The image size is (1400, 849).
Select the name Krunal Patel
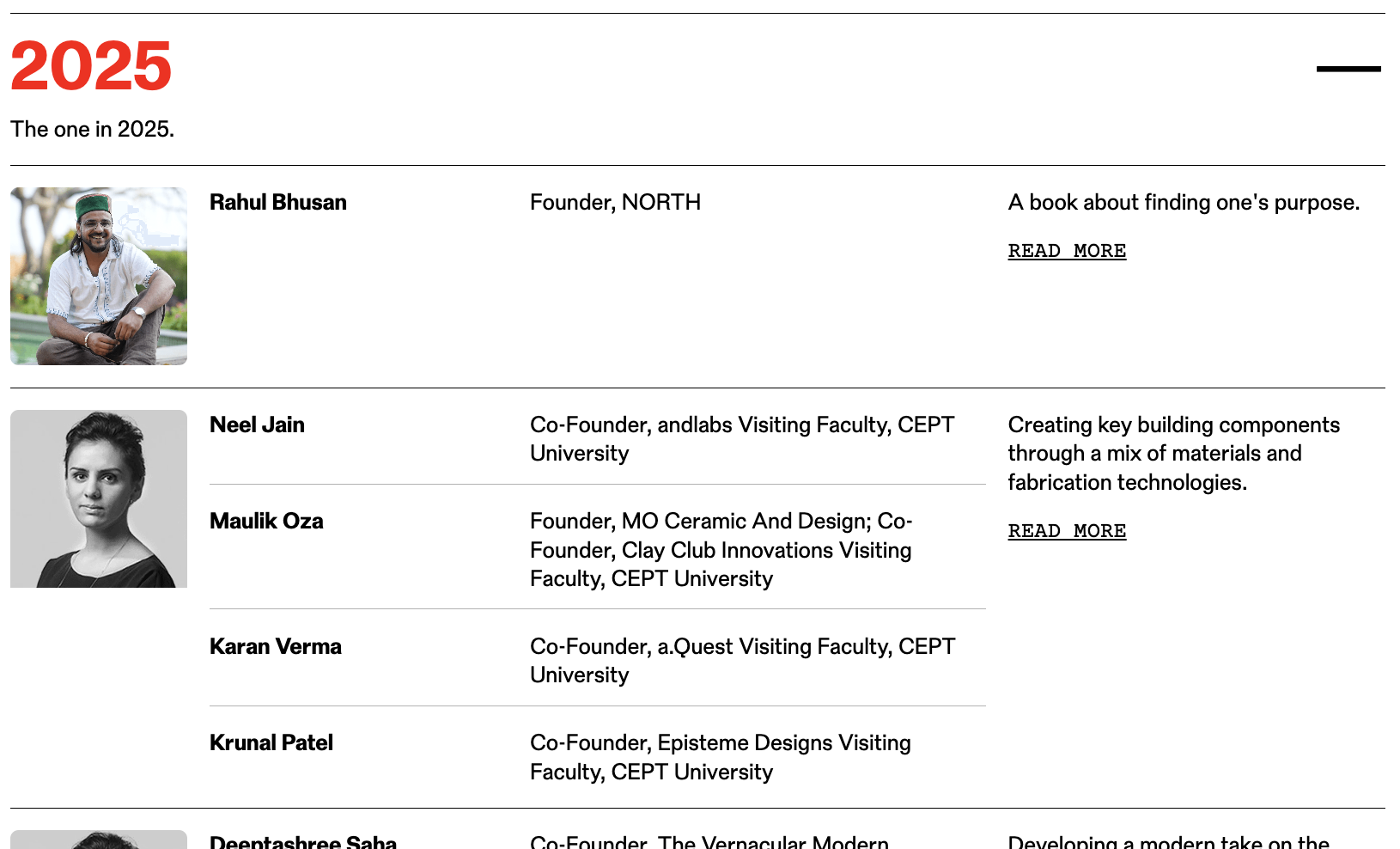coord(271,742)
